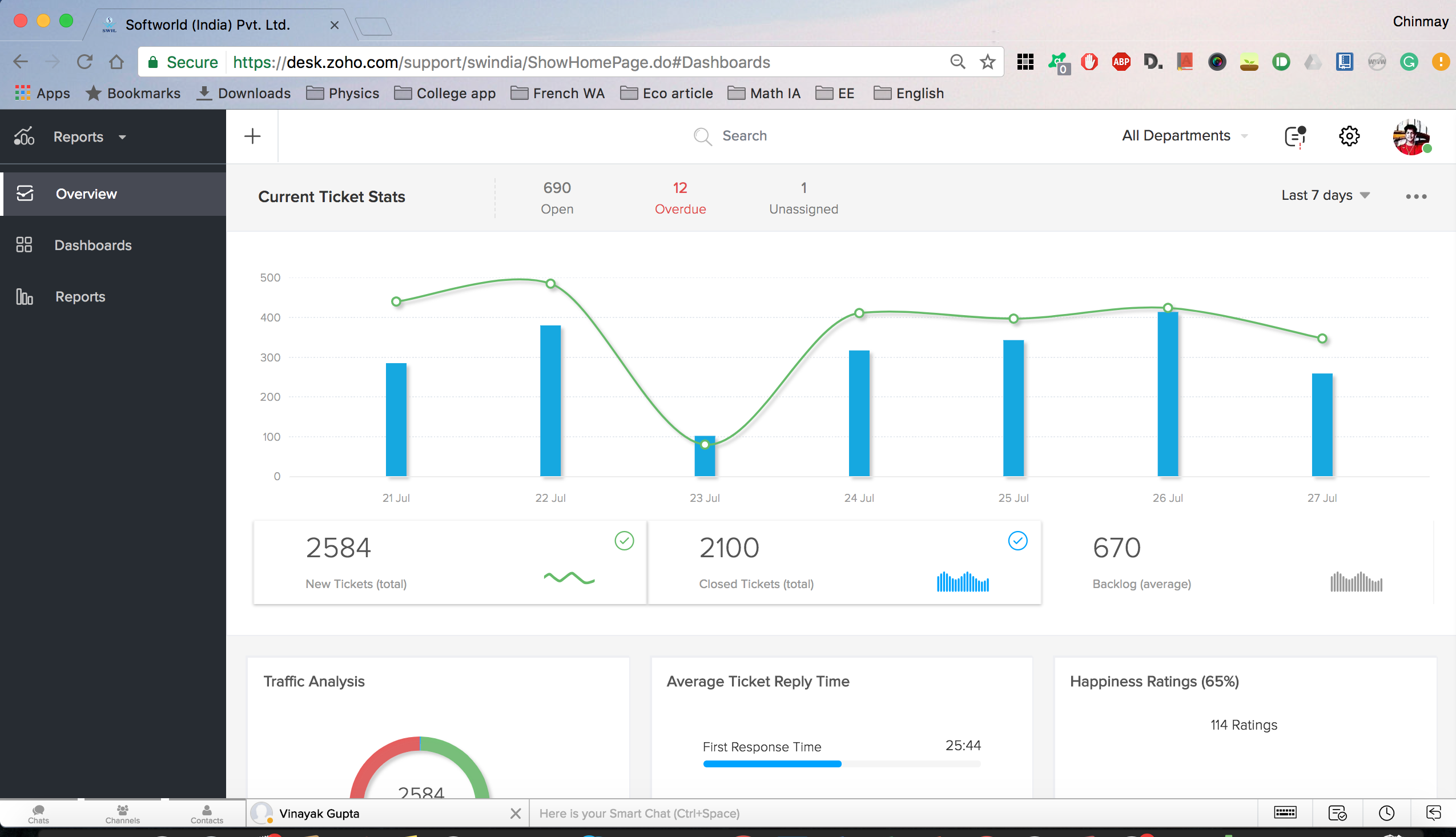This screenshot has width=1456, height=837.
Task: Open Chats in the bottom bar
Action: pos(38,814)
